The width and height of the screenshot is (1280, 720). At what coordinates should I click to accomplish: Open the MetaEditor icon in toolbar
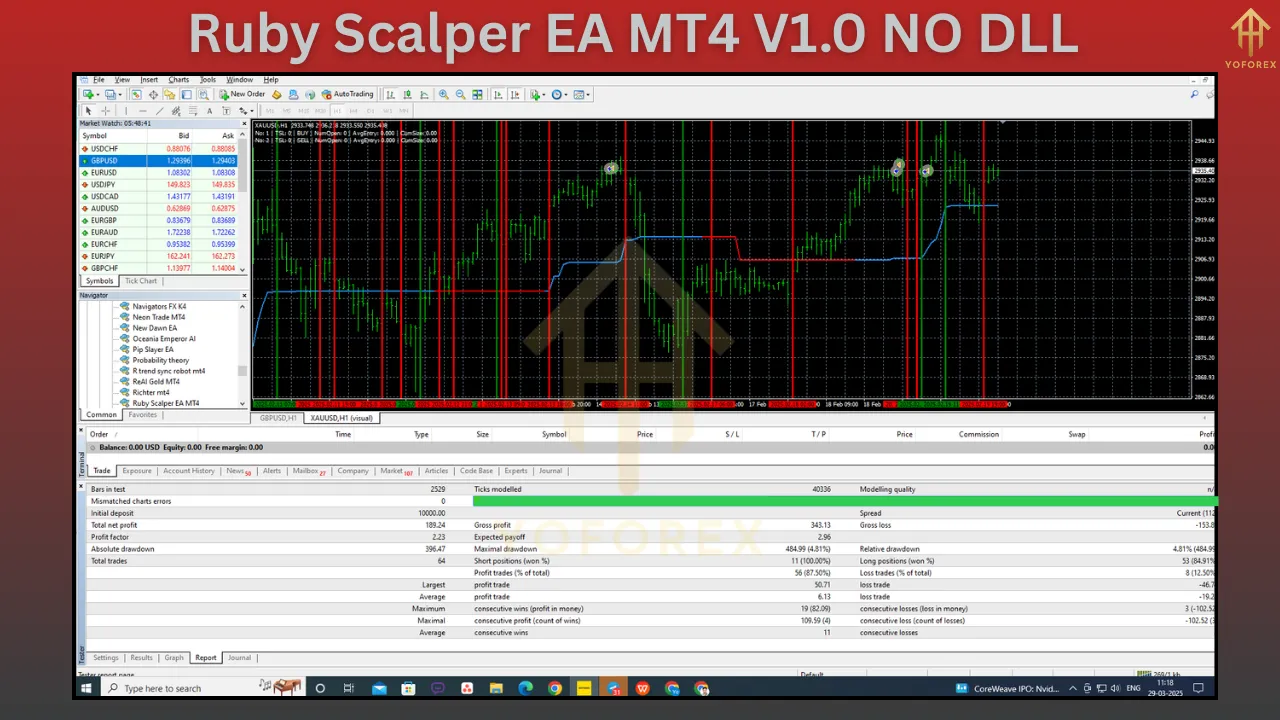[277, 94]
